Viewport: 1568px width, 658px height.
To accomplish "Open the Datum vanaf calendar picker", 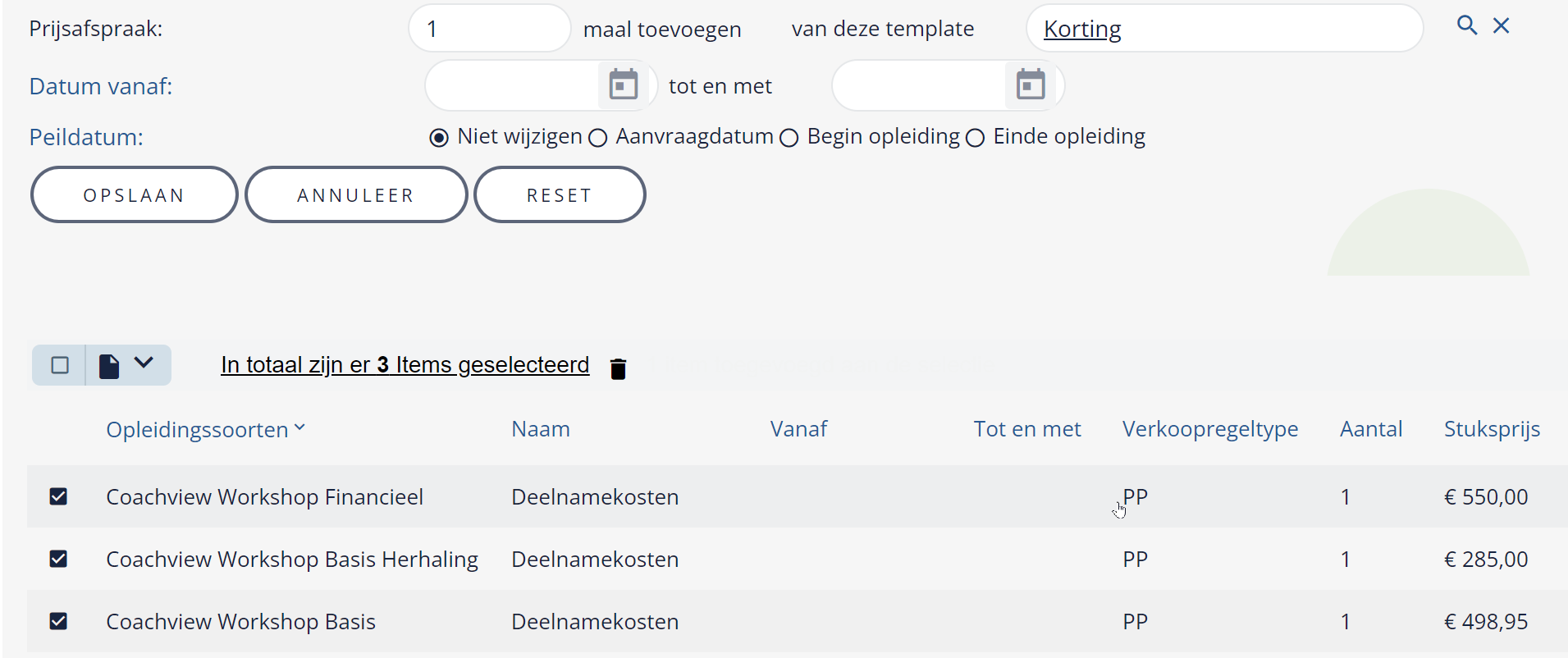I will click(x=624, y=85).
